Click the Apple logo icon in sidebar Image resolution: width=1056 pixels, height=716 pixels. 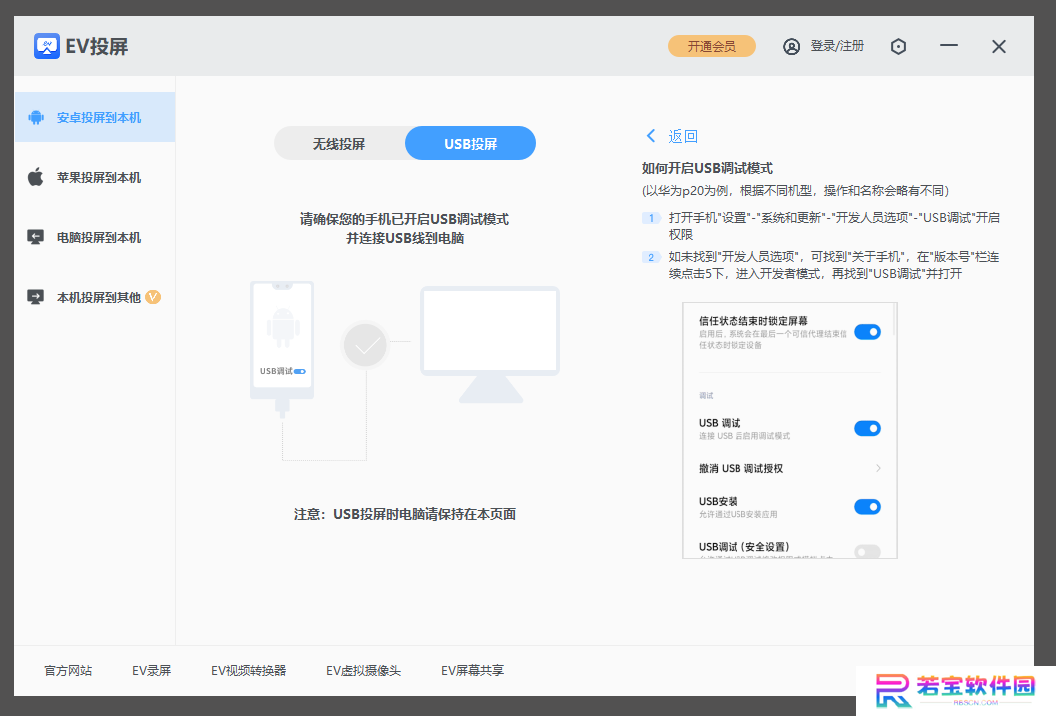36,177
